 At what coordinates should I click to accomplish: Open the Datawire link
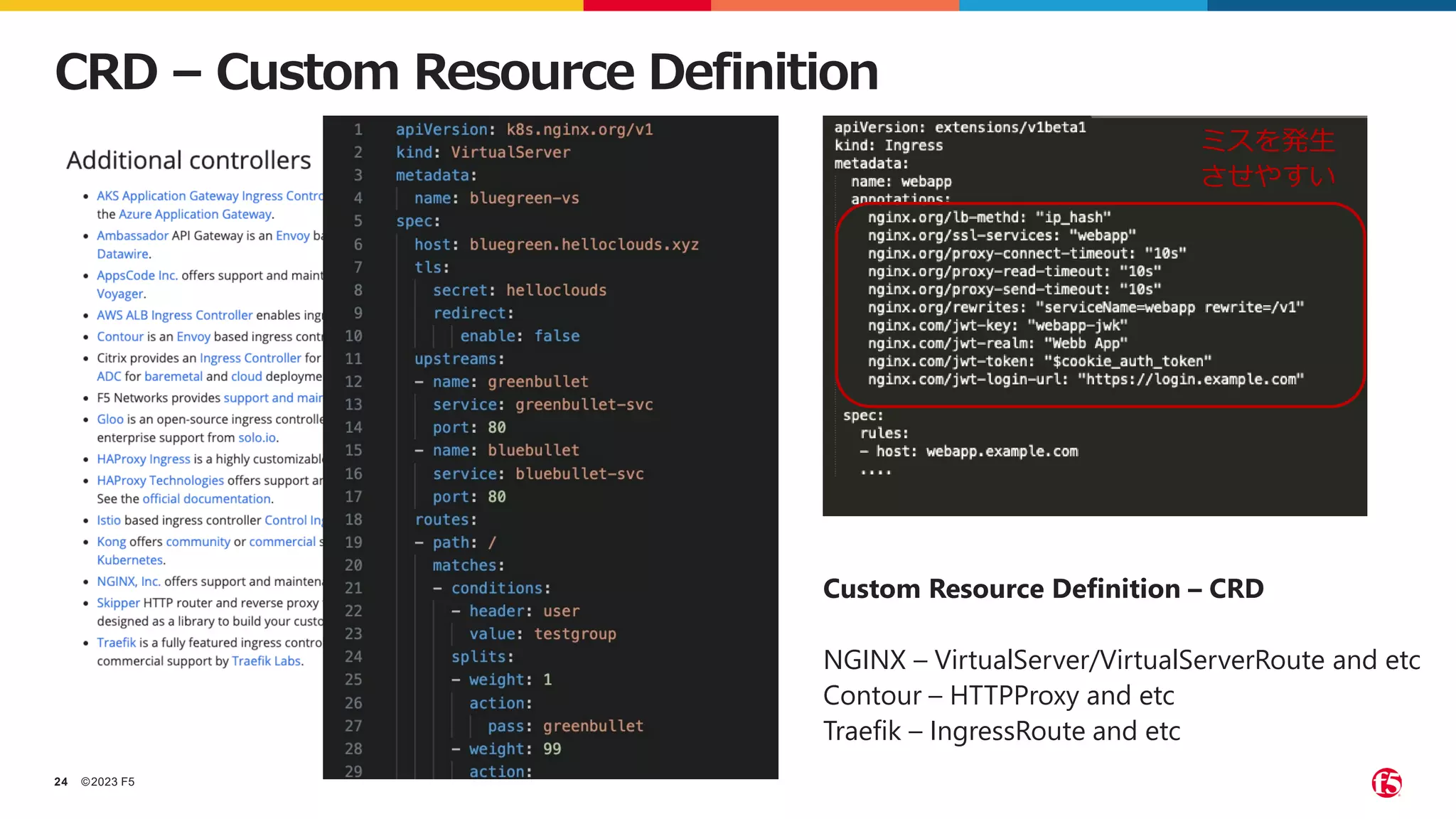(122, 254)
